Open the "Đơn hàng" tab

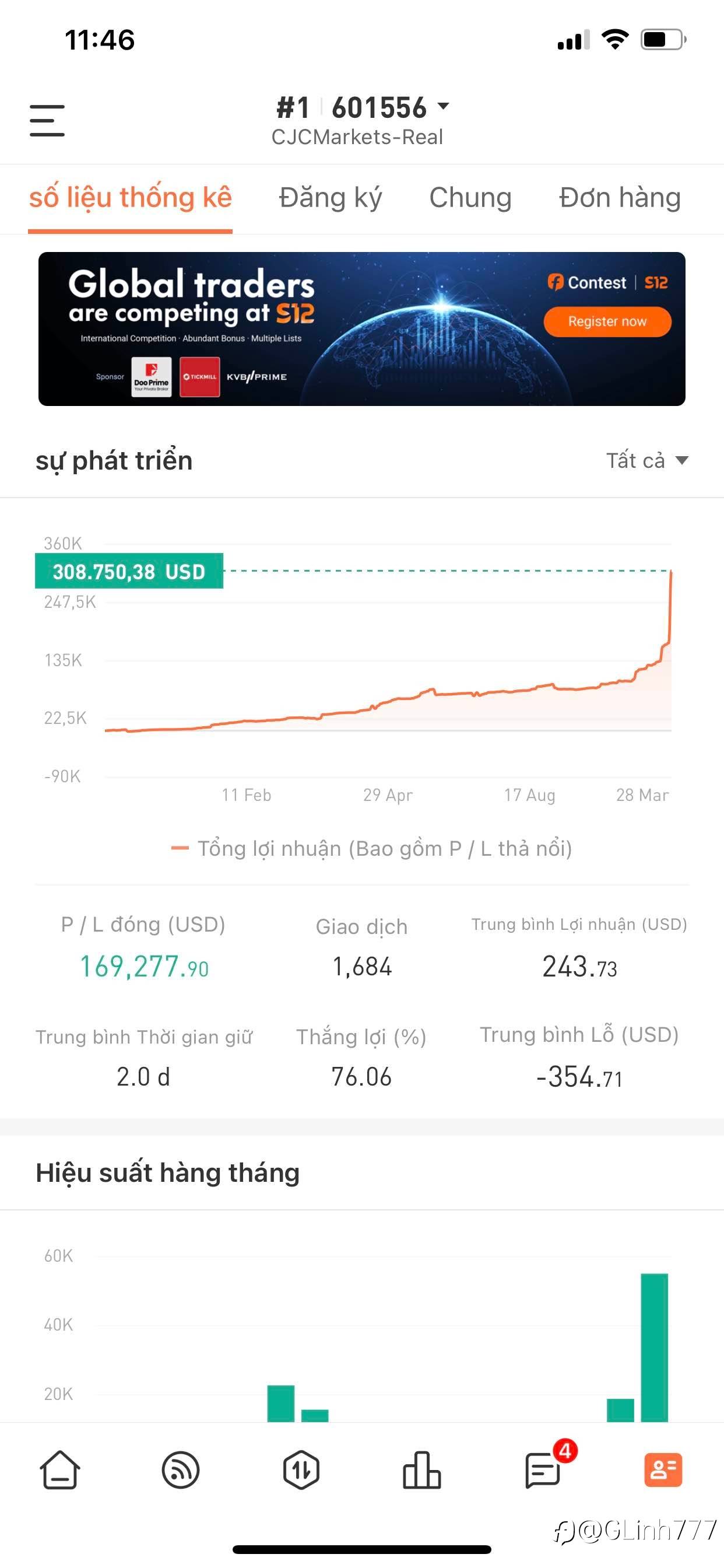tap(619, 198)
